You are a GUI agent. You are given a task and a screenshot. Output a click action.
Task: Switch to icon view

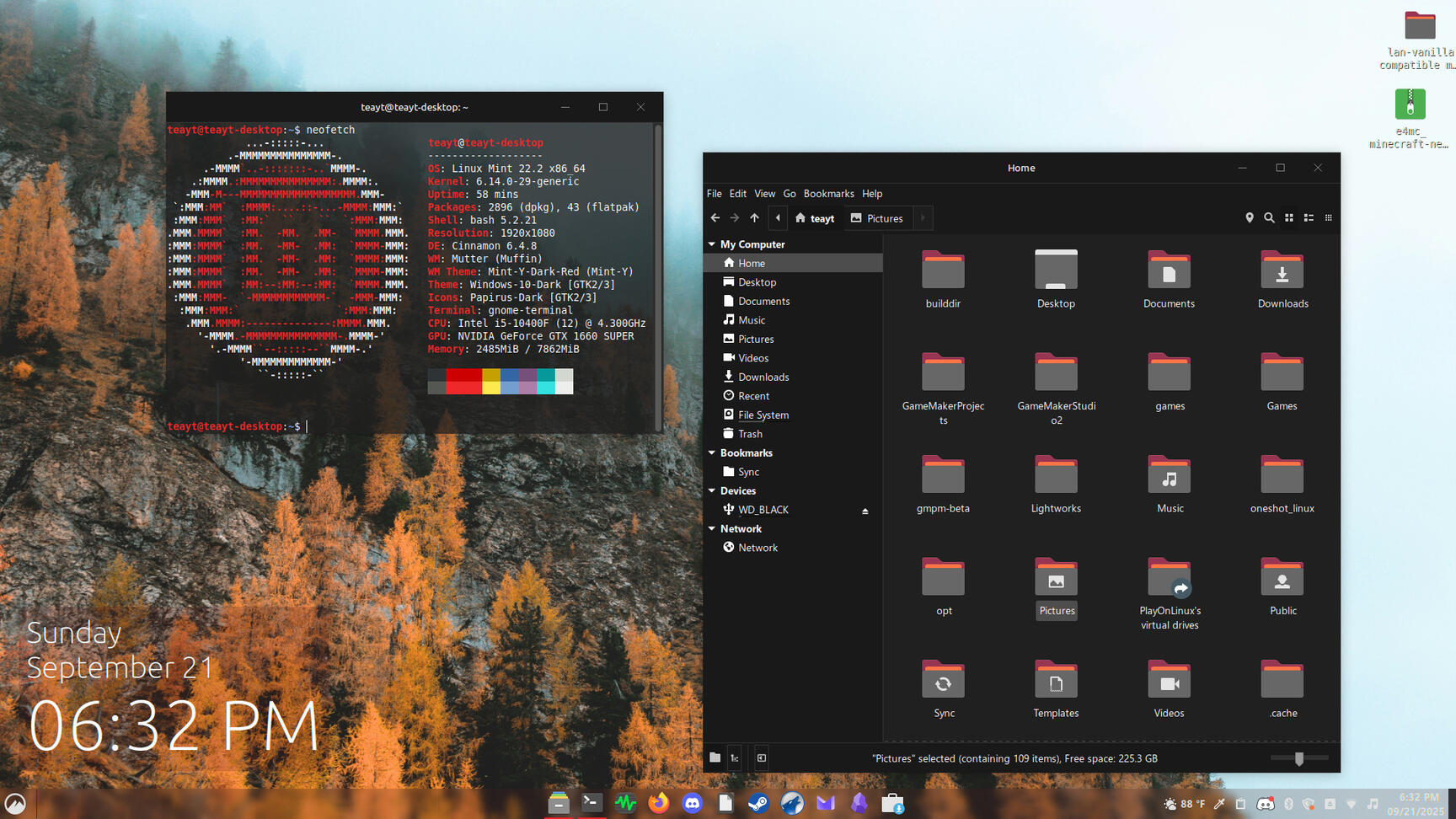coord(1289,218)
